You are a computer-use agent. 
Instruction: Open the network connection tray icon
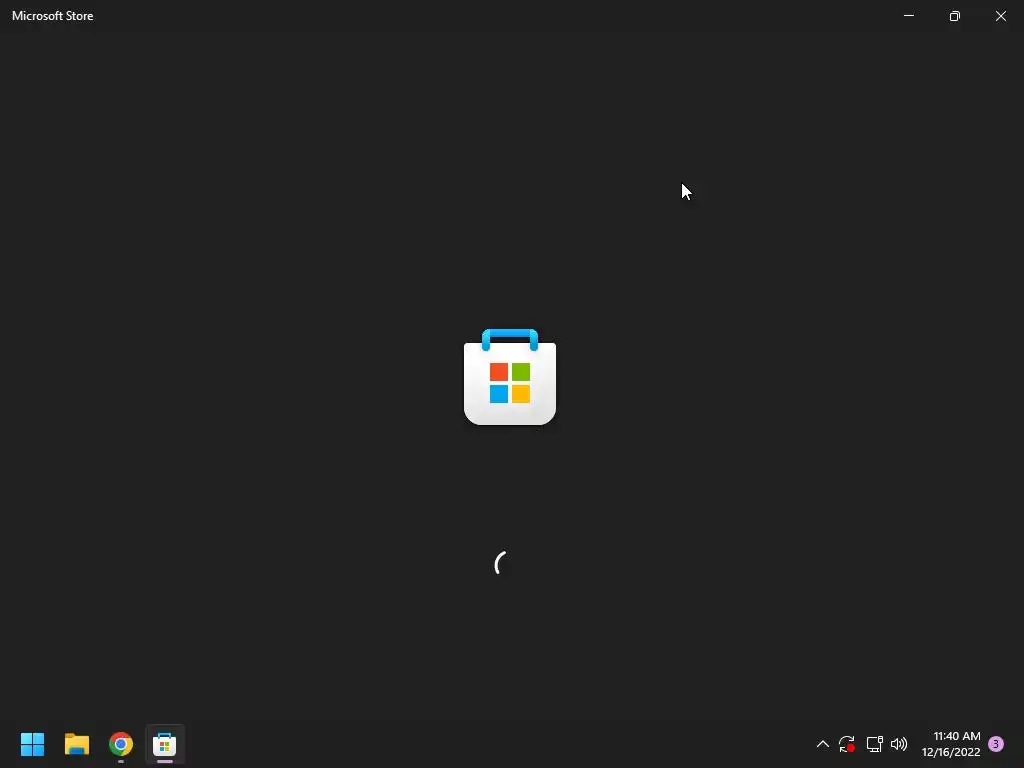[874, 744]
